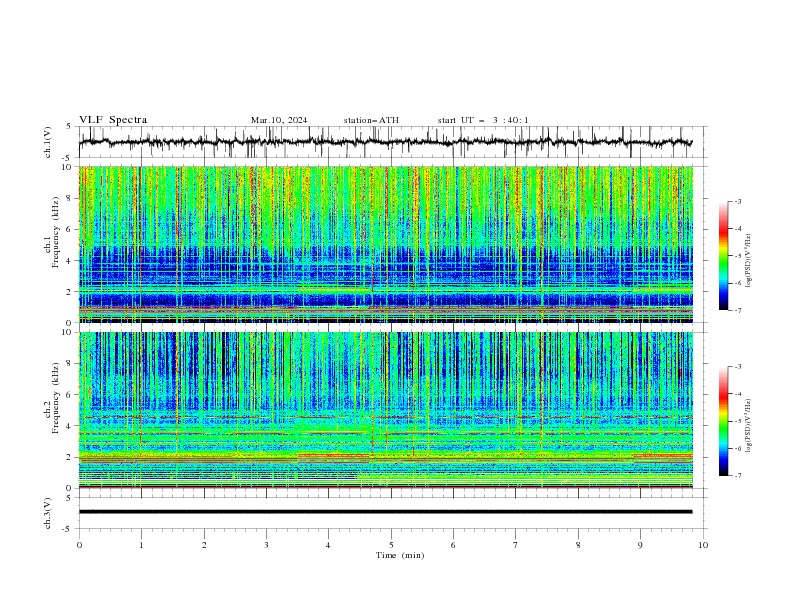Click the time axis tick label '10'
This screenshot has width=792, height=612.
coord(703,545)
